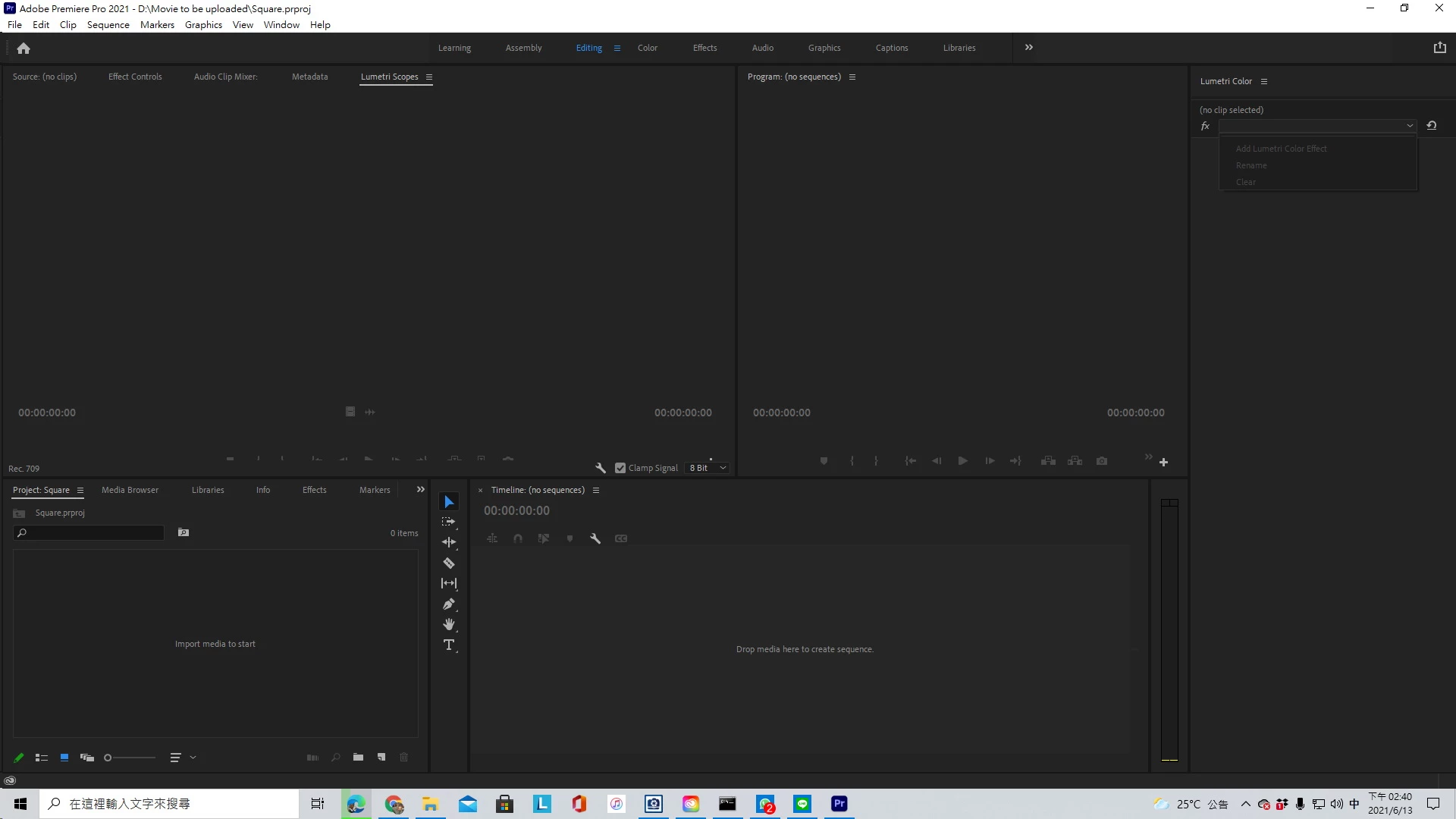Open the Sequence menu
This screenshot has height=819, width=1456.
coord(108,25)
